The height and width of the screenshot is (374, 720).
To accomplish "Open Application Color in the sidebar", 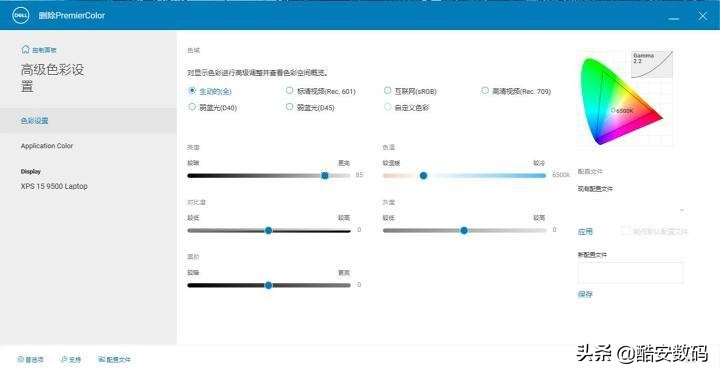I will (x=47, y=146).
